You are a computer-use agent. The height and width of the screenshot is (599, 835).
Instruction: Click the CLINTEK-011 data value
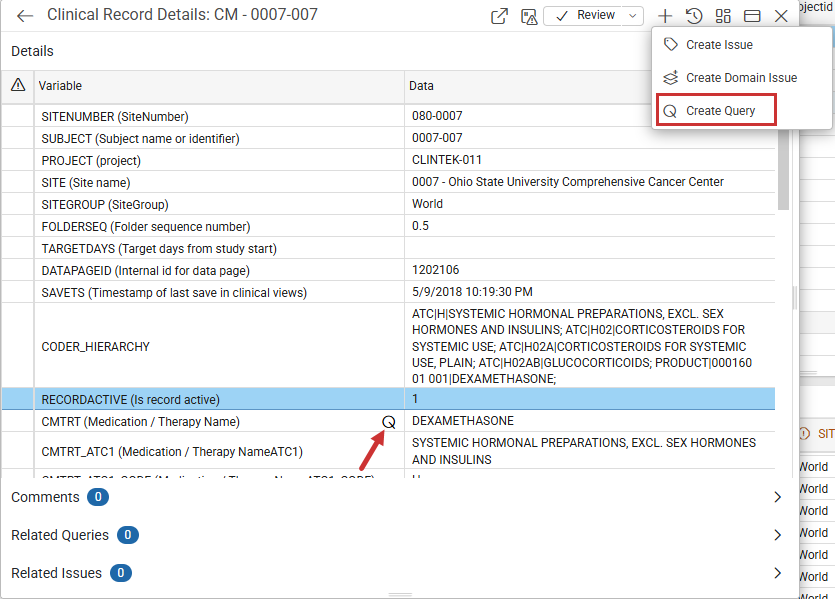point(447,160)
